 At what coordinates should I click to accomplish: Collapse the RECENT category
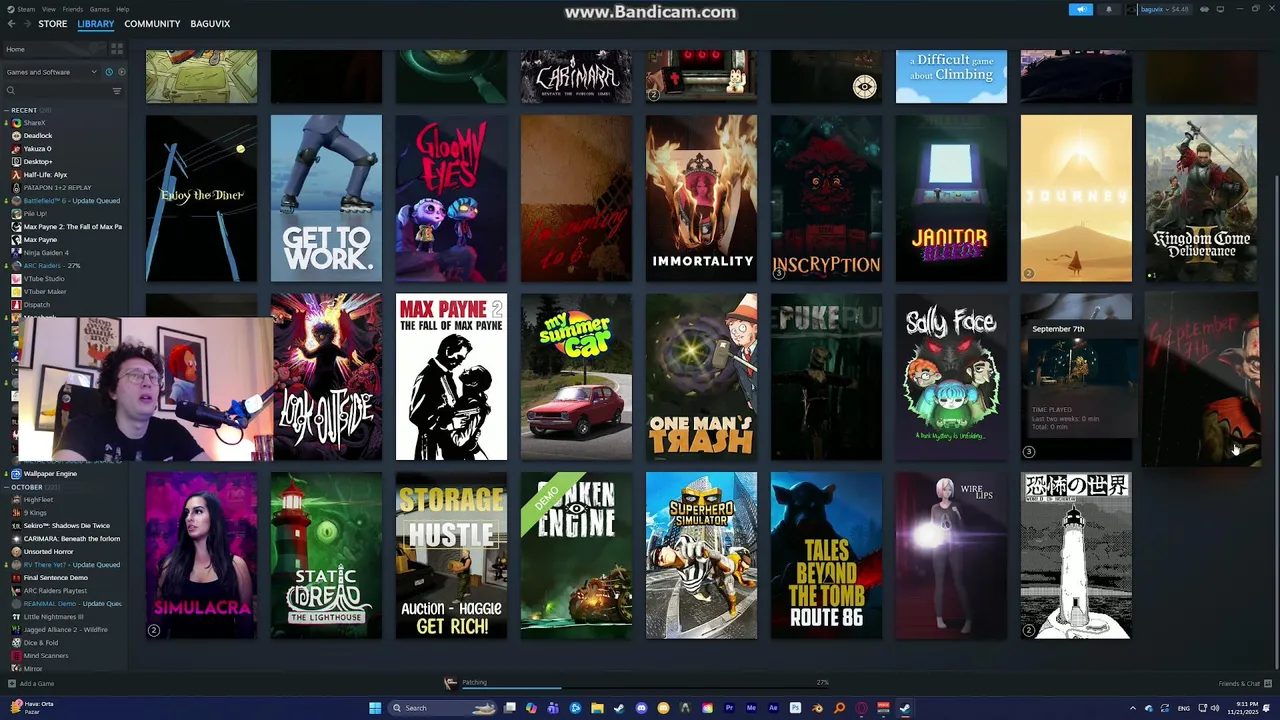tap(27, 110)
